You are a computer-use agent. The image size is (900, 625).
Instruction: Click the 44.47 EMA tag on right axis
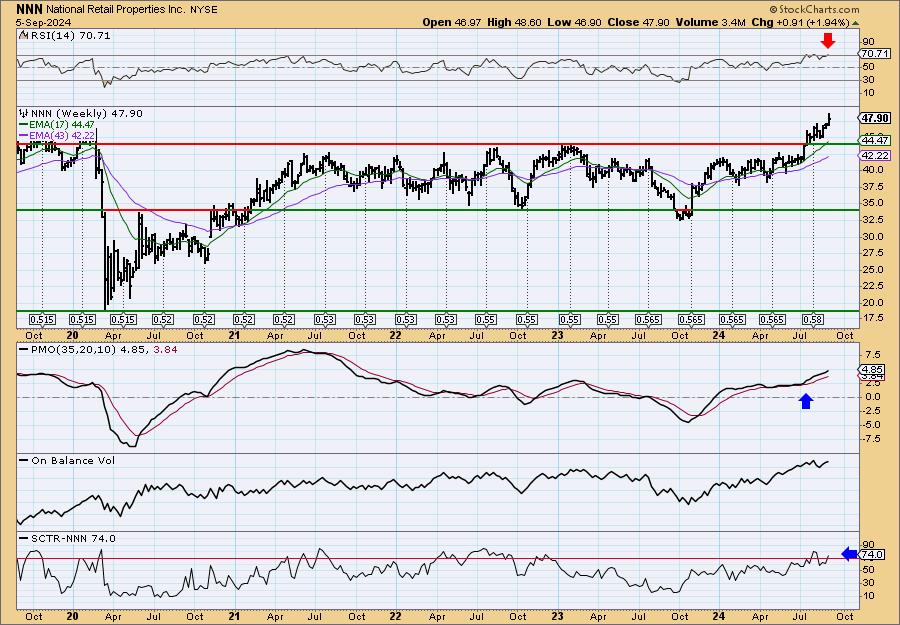874,141
